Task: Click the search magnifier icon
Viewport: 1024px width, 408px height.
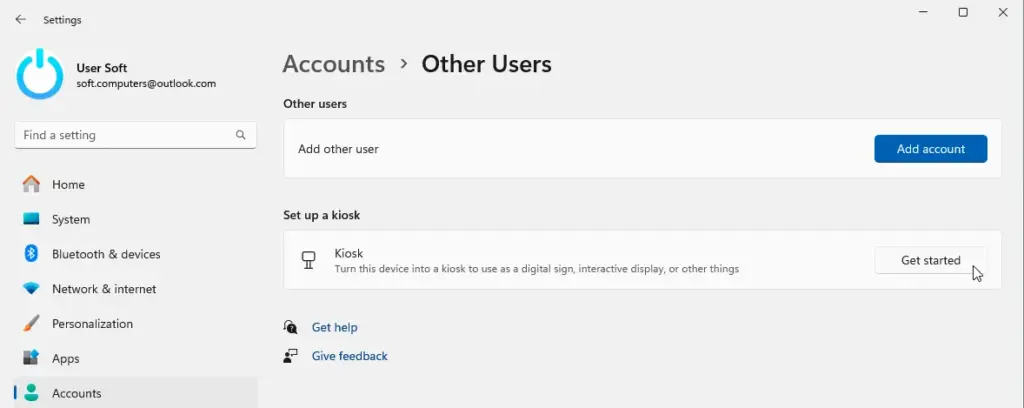Action: (x=240, y=135)
